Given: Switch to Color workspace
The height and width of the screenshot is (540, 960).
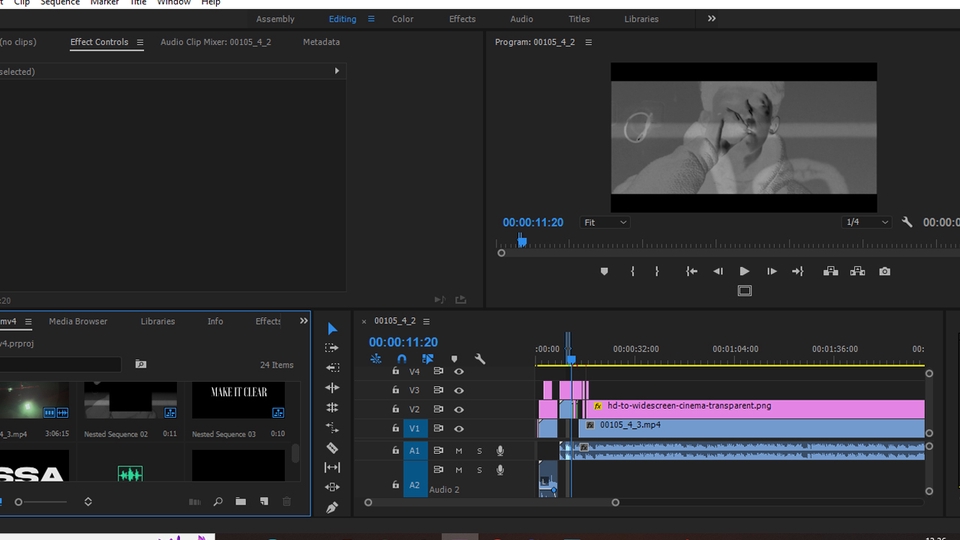Looking at the screenshot, I should 403,19.
